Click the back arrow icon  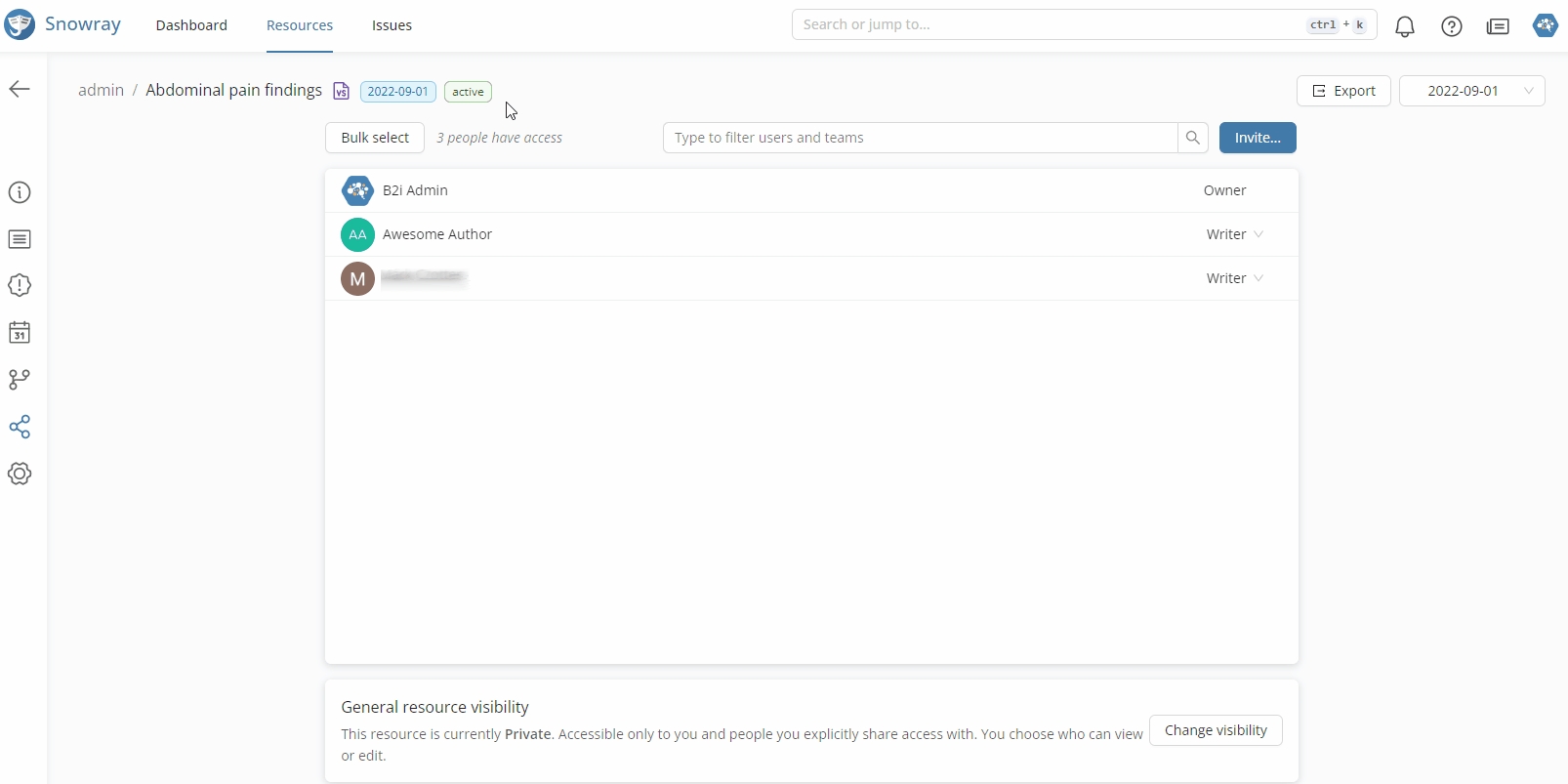[20, 90]
